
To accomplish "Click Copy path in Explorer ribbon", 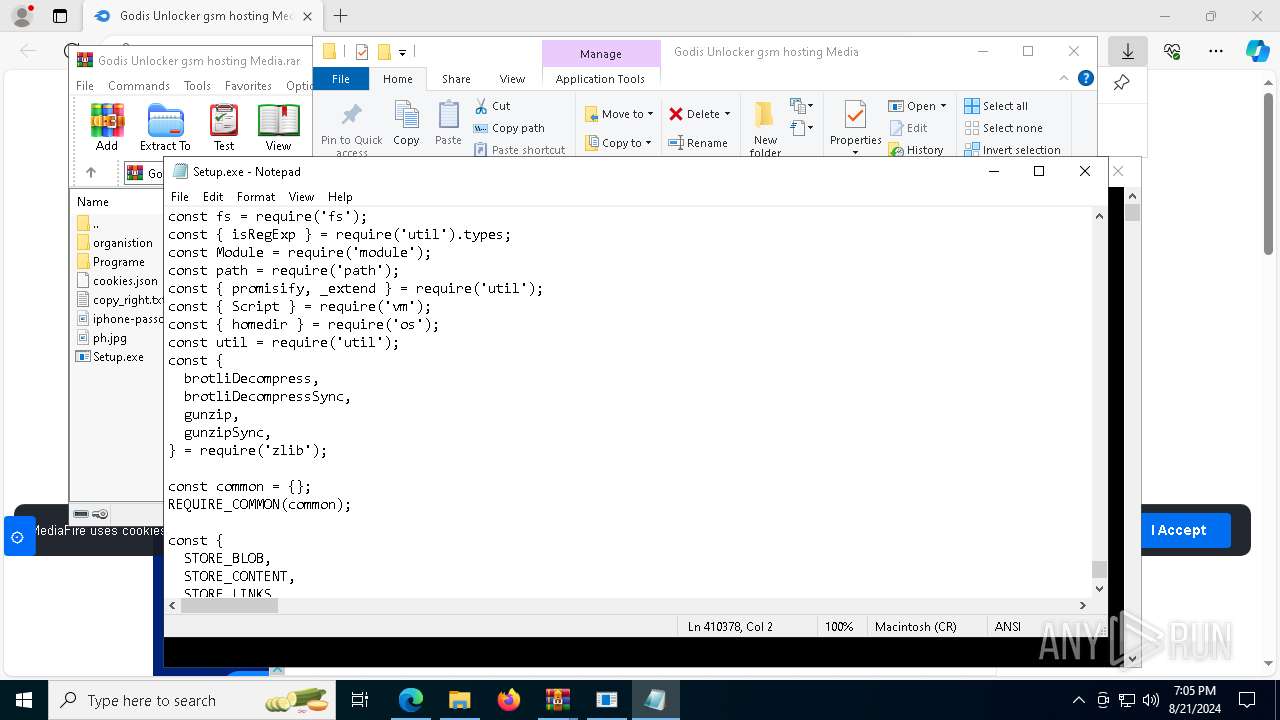I will [x=509, y=128].
